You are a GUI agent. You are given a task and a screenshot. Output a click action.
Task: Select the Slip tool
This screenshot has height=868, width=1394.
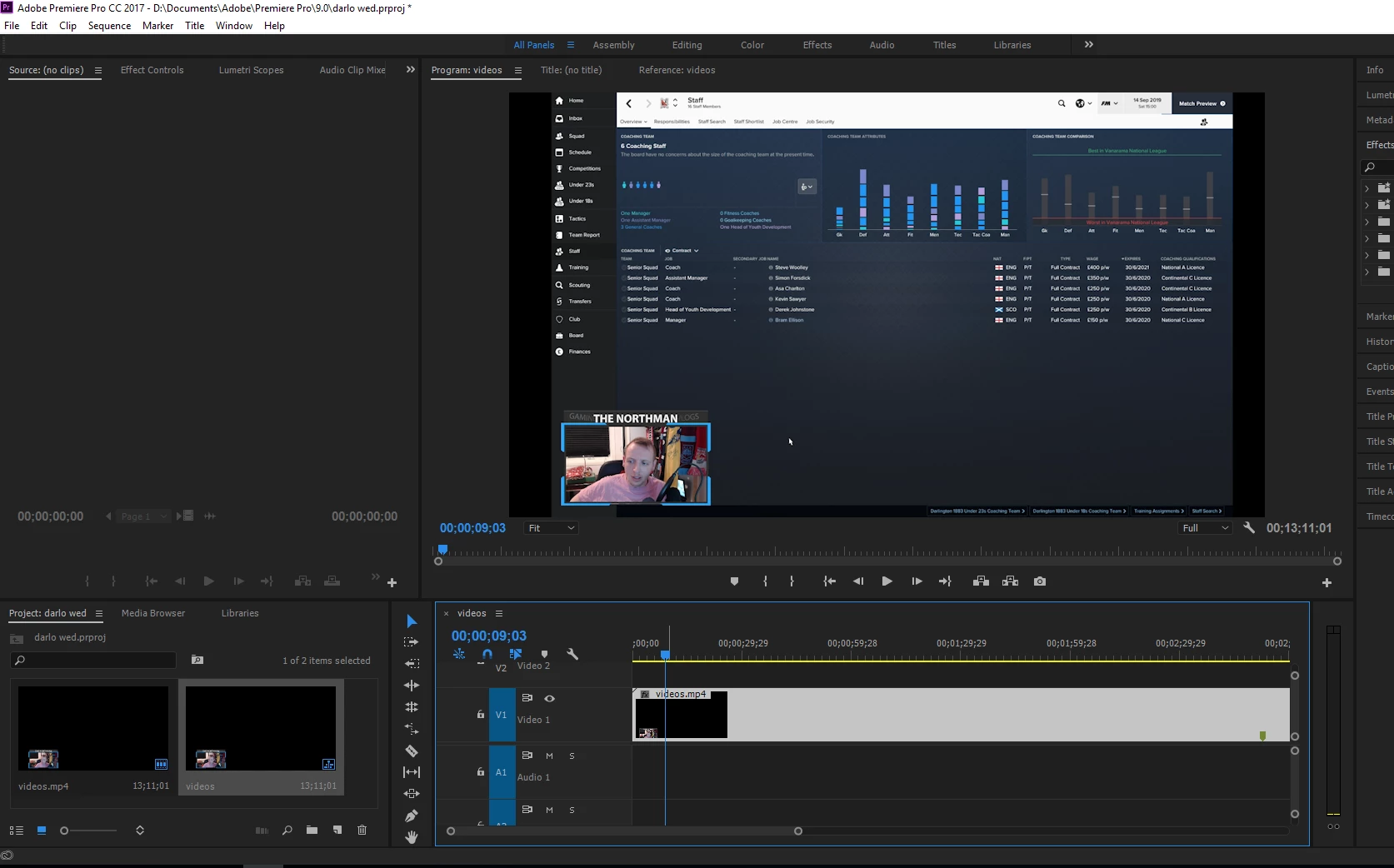click(x=412, y=772)
